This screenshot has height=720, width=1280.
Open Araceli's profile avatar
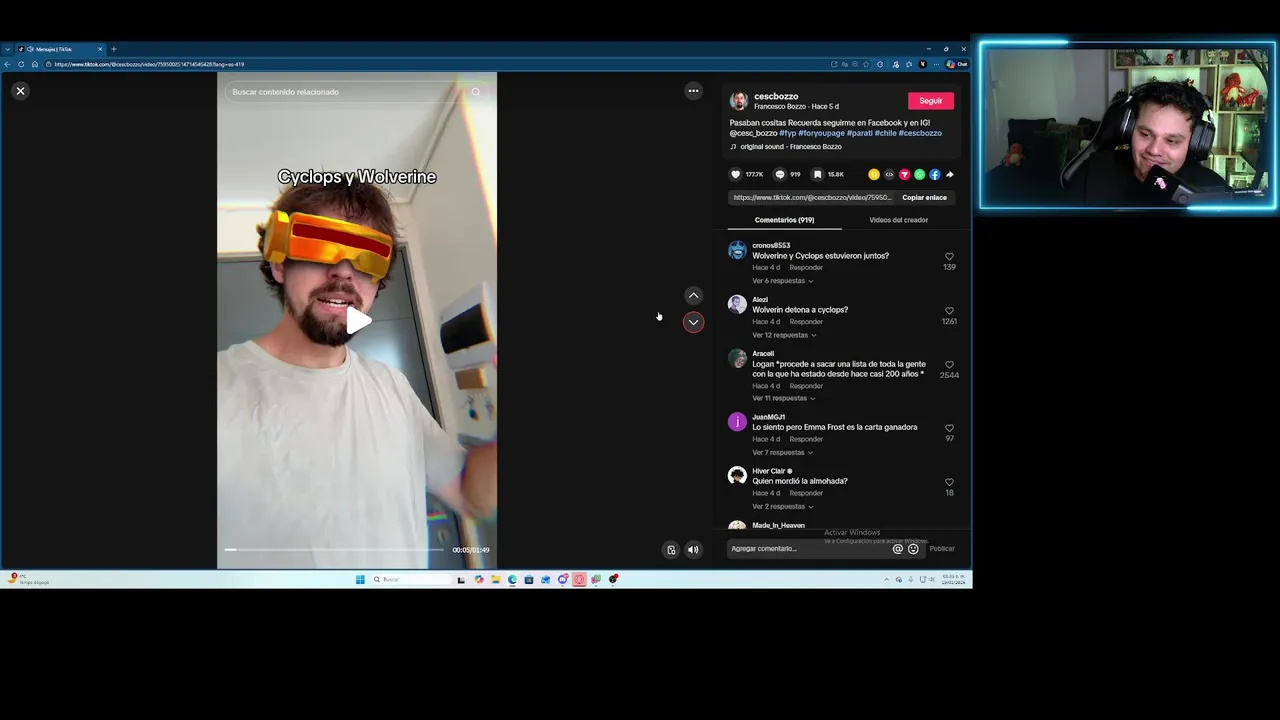pyautogui.click(x=738, y=358)
